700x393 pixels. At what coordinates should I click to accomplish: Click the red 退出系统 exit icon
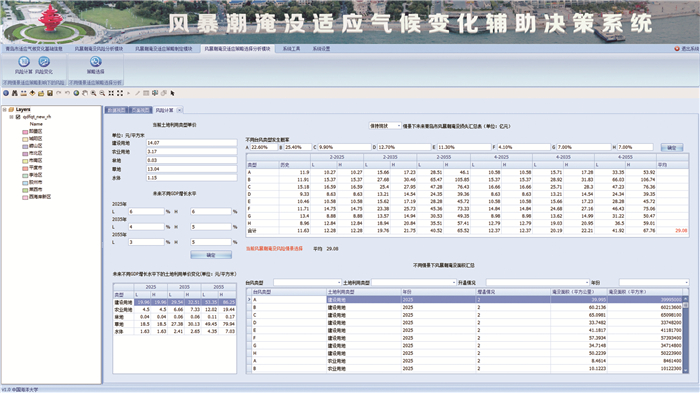click(677, 49)
